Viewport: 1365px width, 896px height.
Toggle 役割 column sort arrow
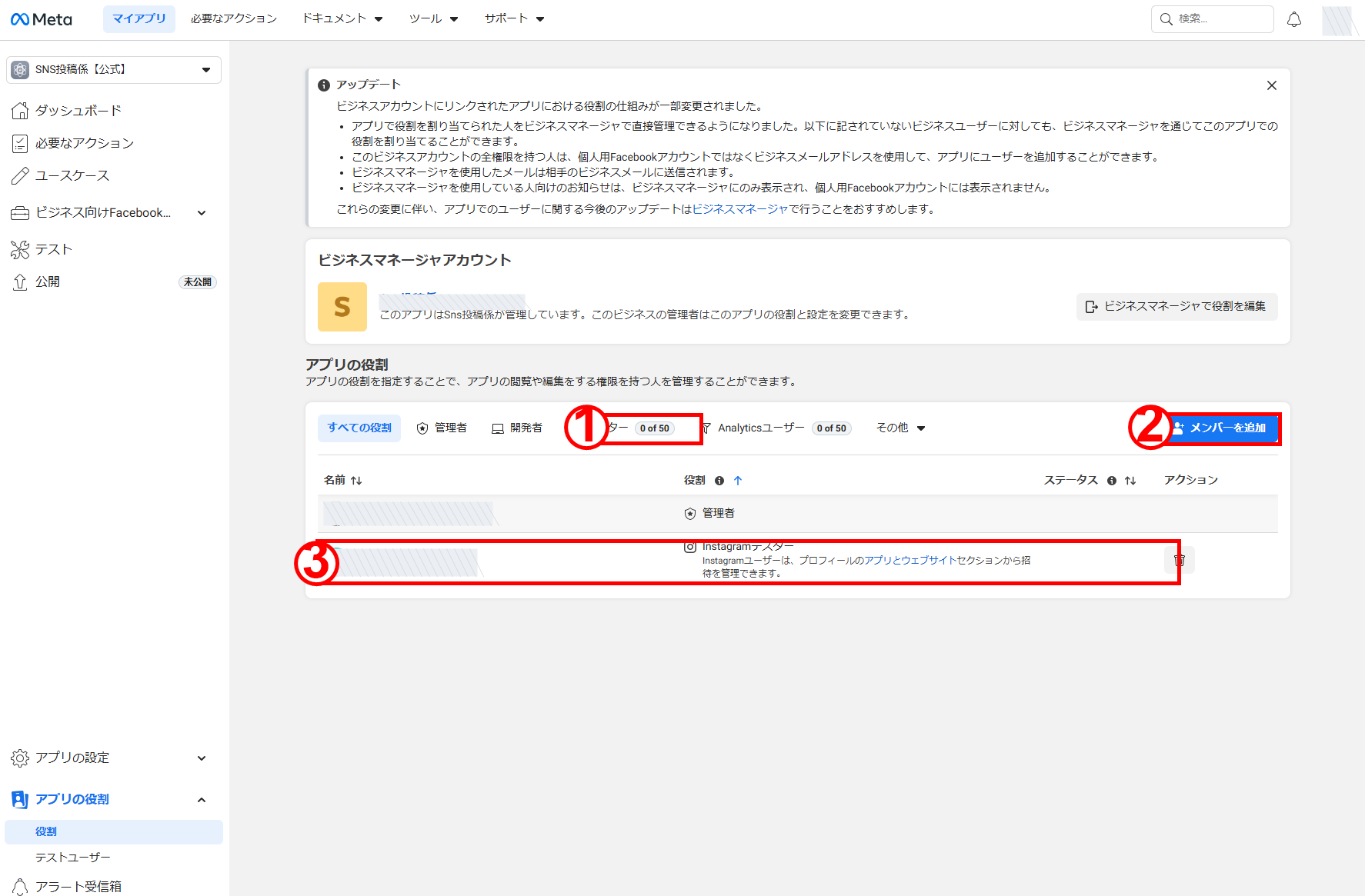coord(738,481)
